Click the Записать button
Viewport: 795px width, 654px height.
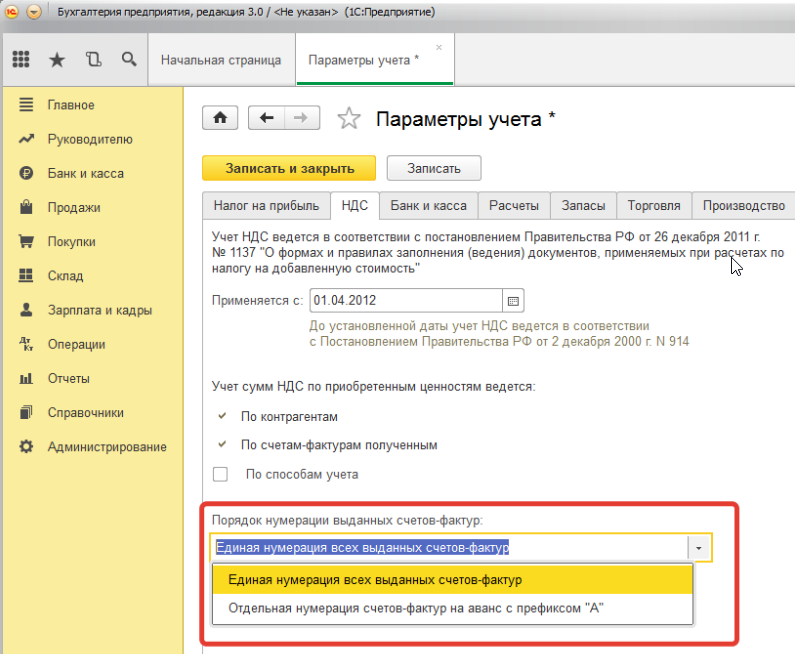pos(433,168)
